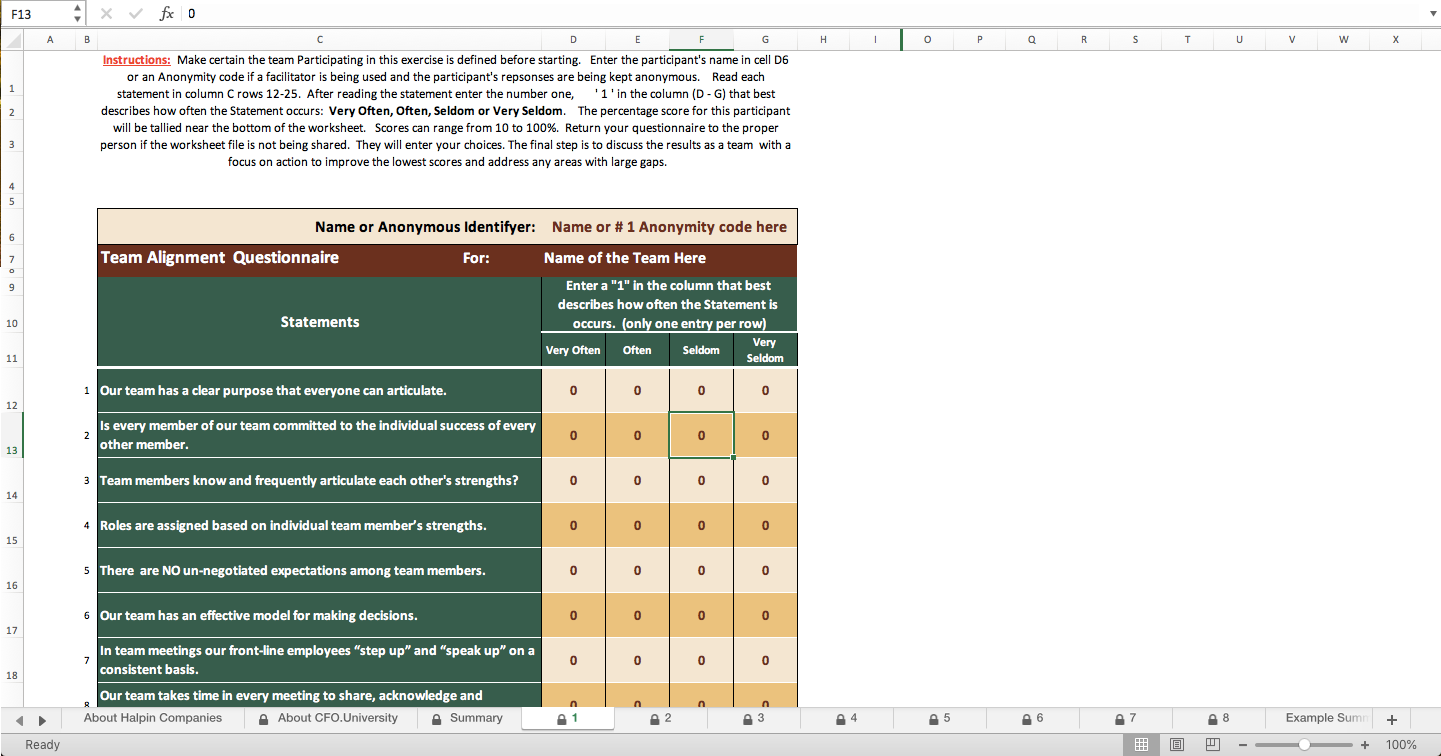The image size is (1441, 756).
Task: Click the 'Statements' header cell
Action: (319, 322)
